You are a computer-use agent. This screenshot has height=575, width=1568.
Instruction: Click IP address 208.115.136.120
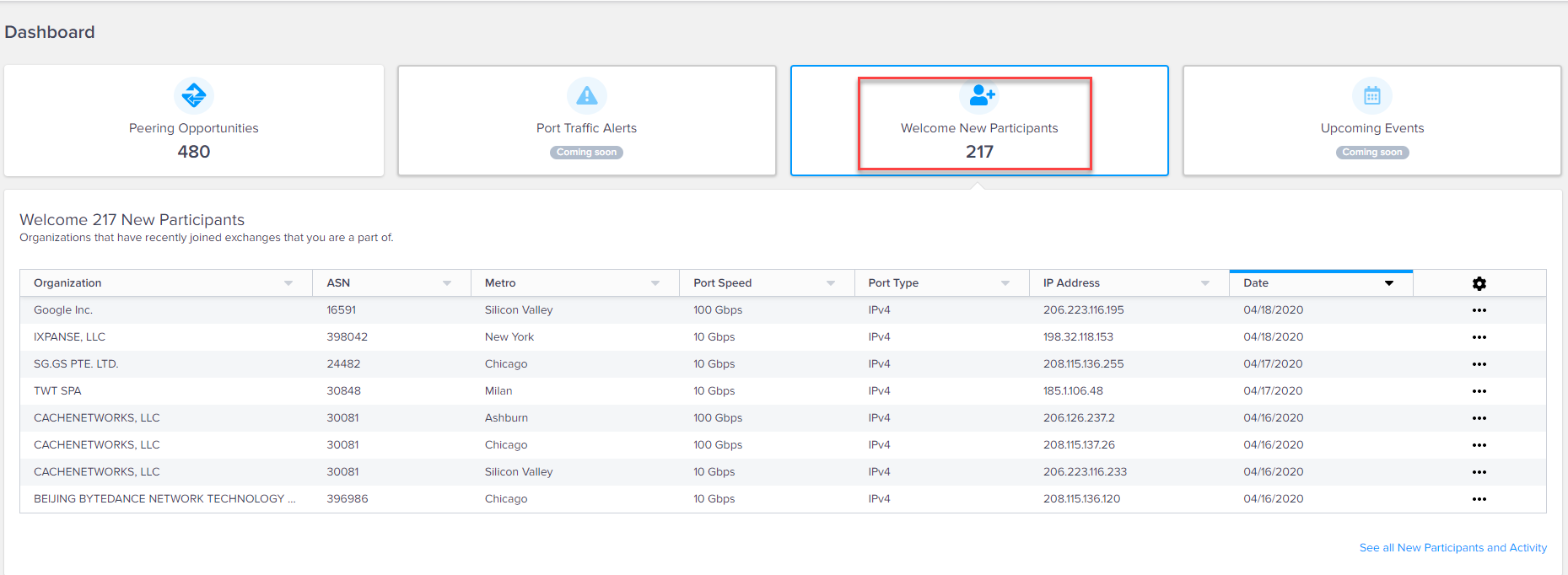coord(1082,499)
